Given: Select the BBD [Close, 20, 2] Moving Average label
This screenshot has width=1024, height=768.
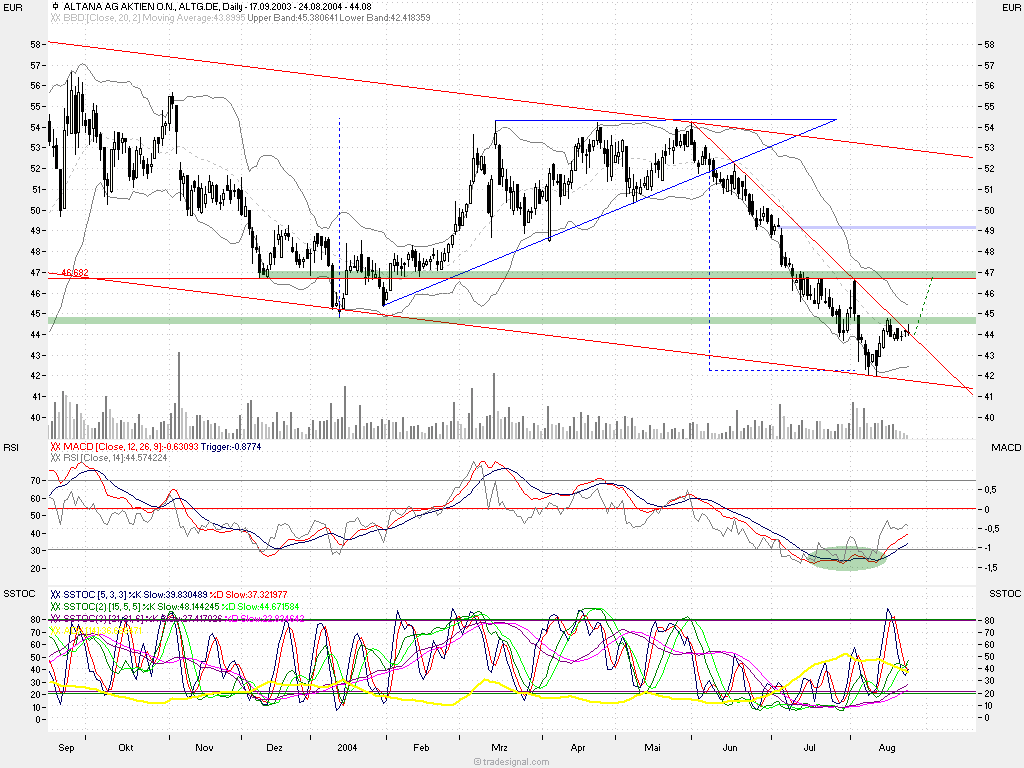Looking at the screenshot, I should click(x=154, y=18).
